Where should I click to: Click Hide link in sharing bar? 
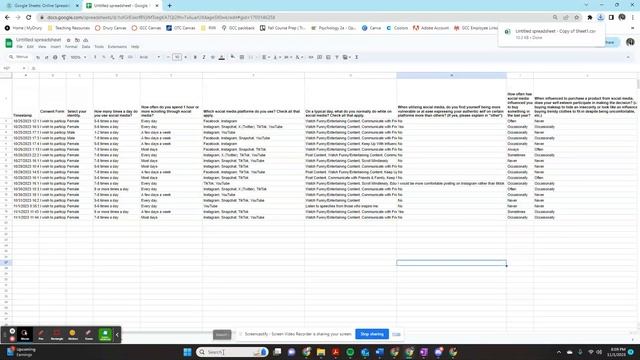(396, 334)
